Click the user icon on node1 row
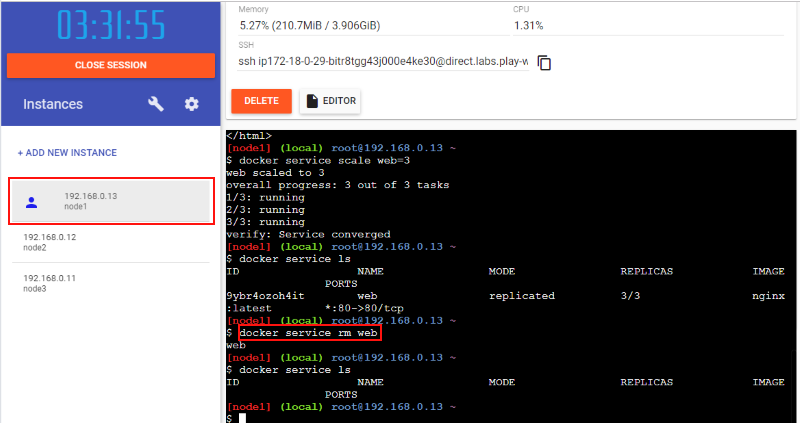This screenshot has width=800, height=423. point(32,203)
